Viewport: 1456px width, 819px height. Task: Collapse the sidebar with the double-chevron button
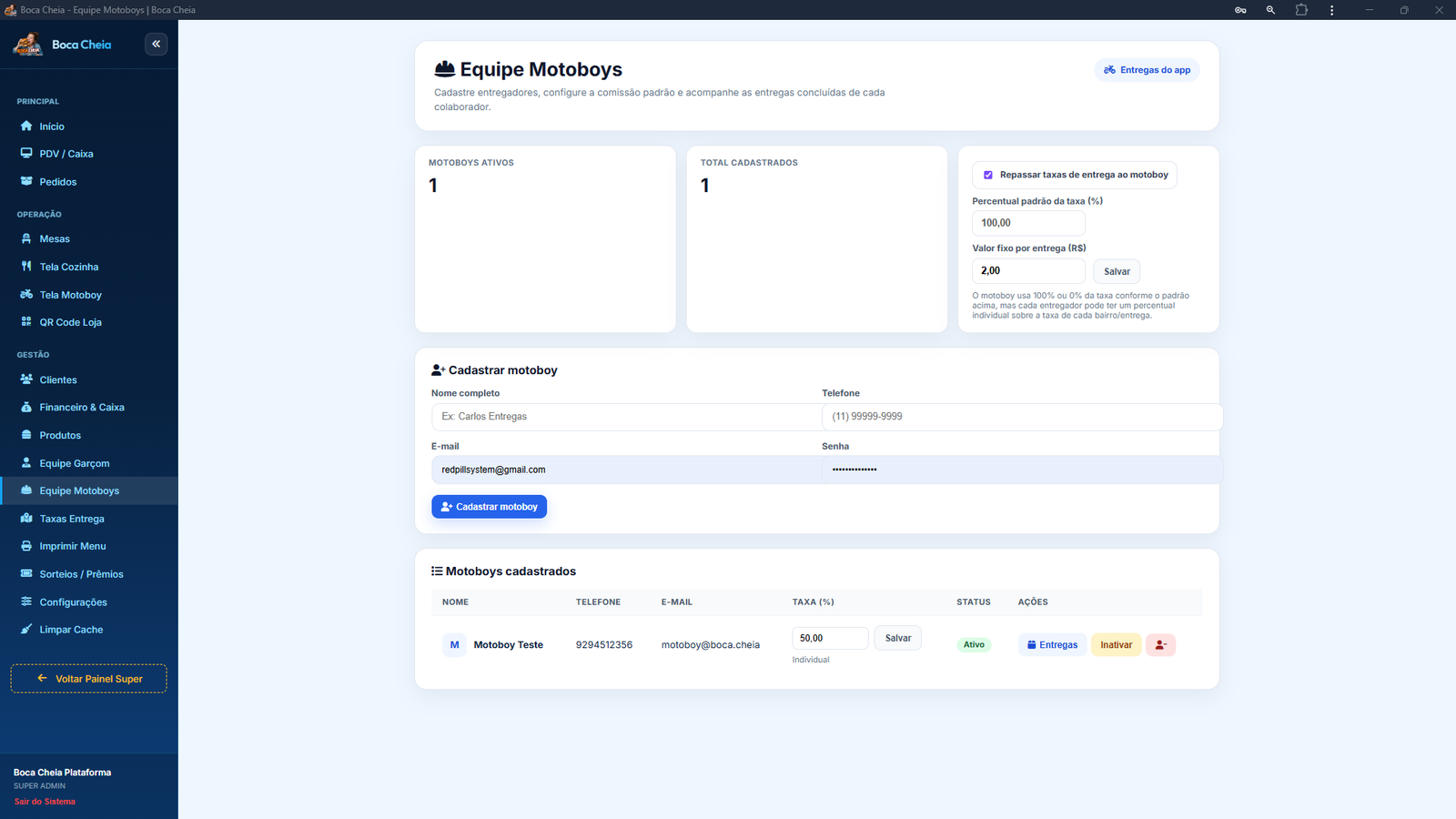[x=156, y=44]
